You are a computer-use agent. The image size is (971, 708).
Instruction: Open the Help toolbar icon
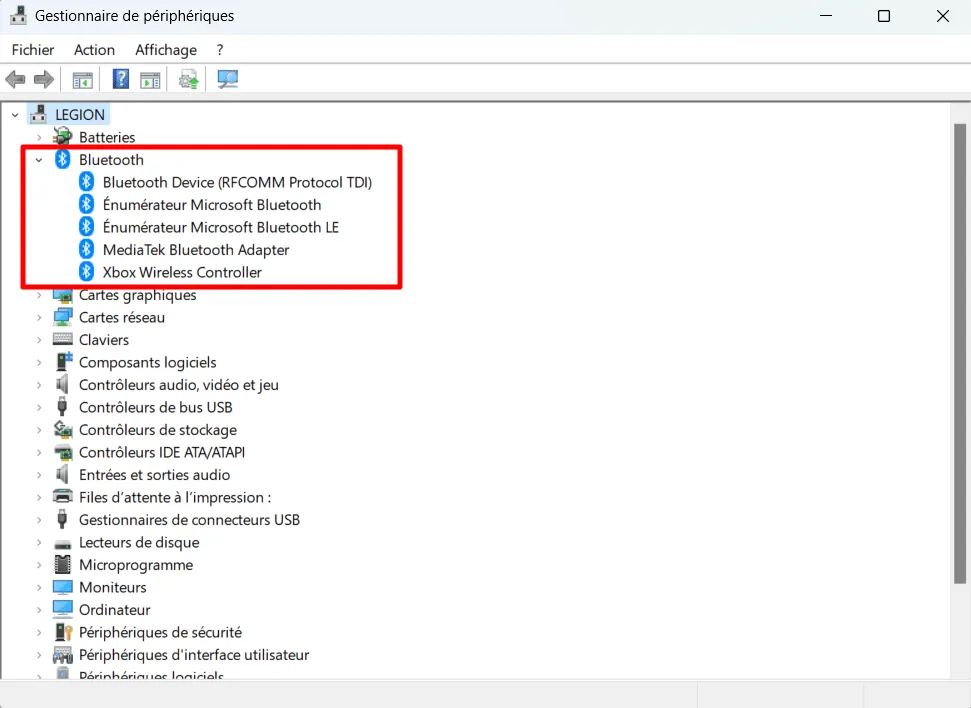tap(121, 79)
